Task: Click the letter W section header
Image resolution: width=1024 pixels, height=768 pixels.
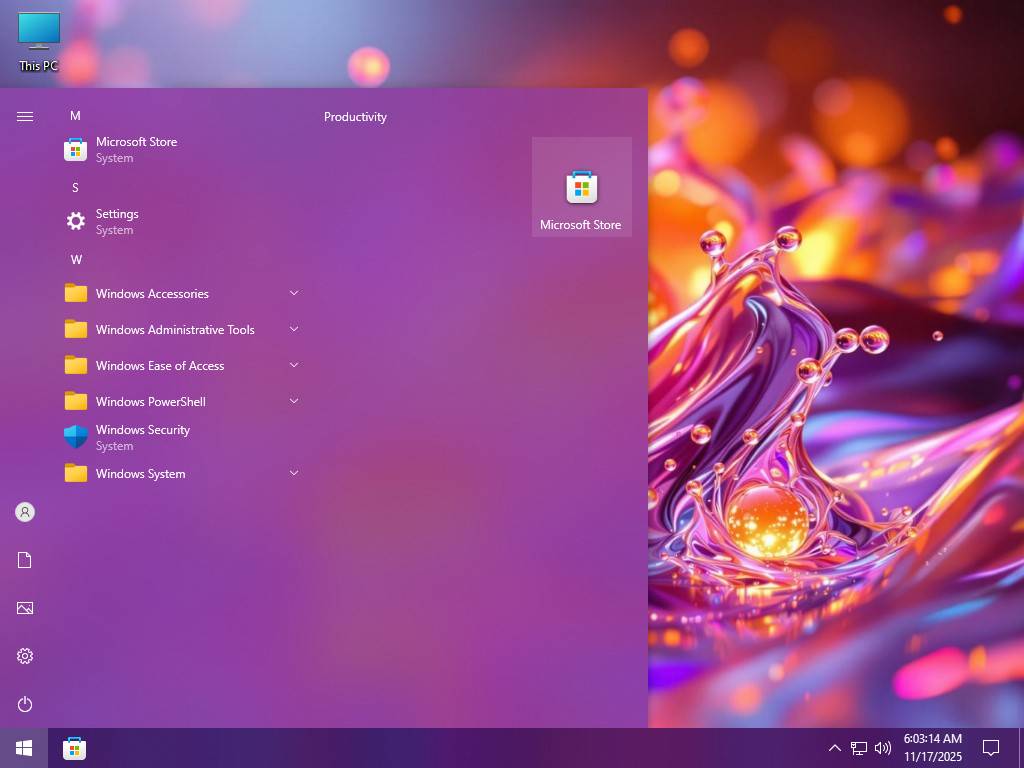Action: [x=76, y=259]
